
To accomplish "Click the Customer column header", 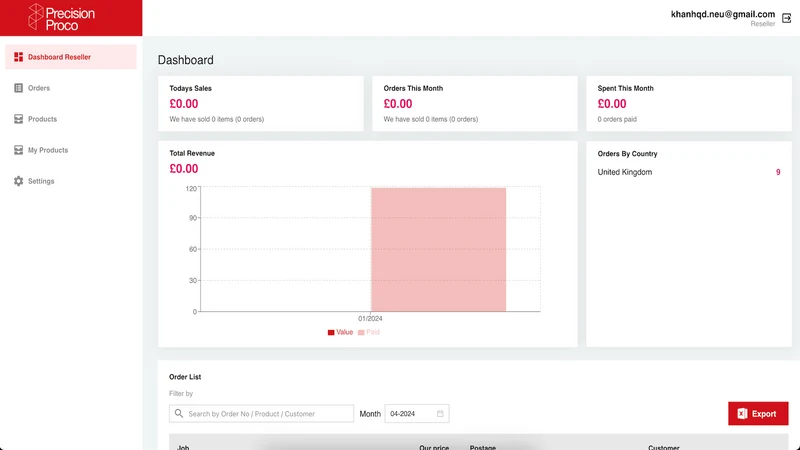I will point(663,447).
